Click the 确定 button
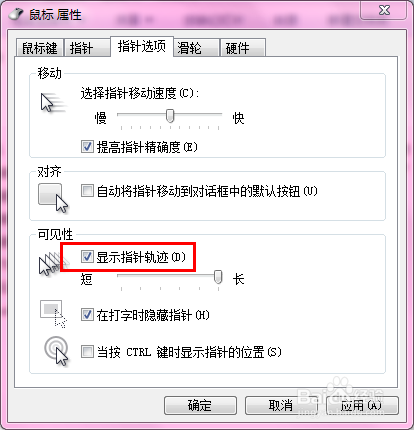Screen dimensions: 414x430 pos(200,405)
